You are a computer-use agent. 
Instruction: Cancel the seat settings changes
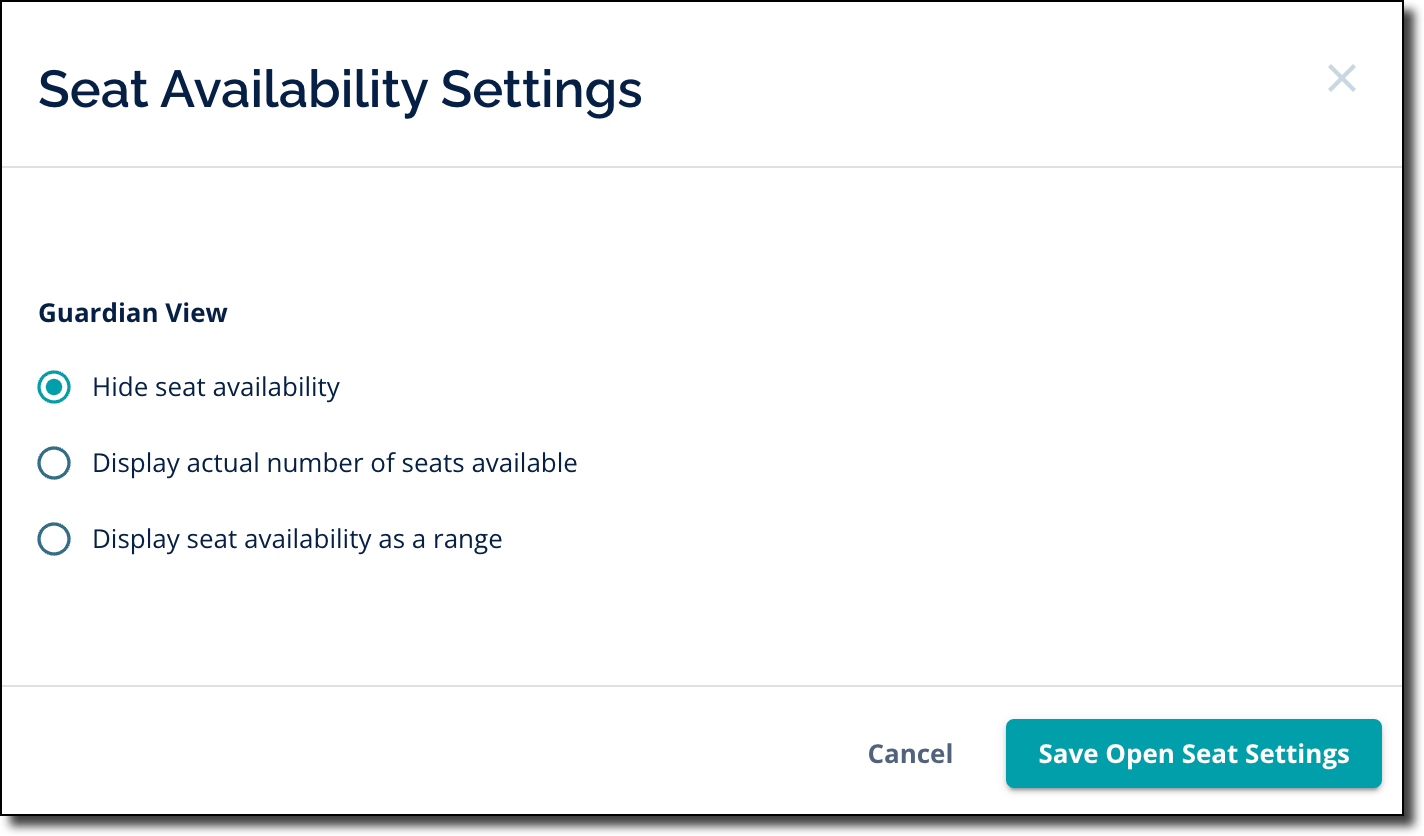point(910,753)
